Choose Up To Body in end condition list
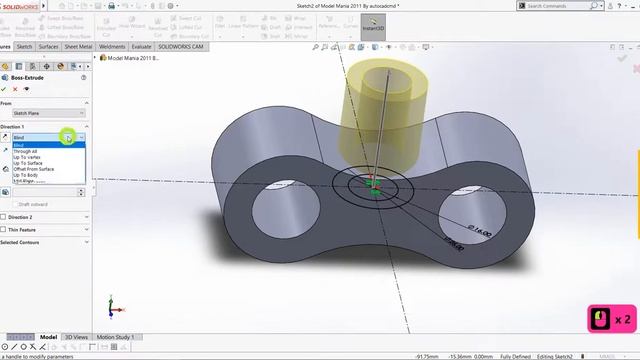Screen dimensions: 640x360 (49, 175)
